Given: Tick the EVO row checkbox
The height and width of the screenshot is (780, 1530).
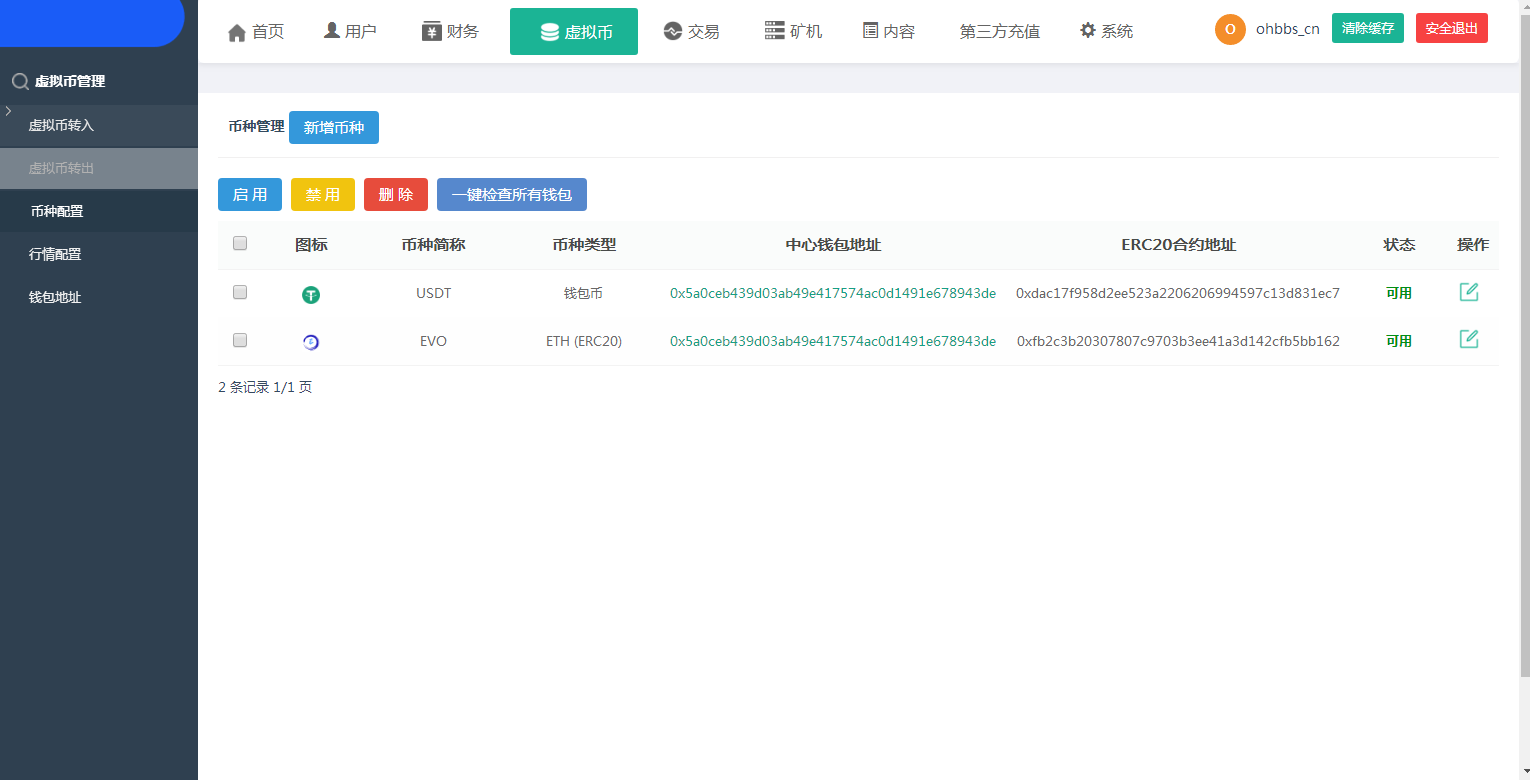Looking at the screenshot, I should click(x=240, y=340).
